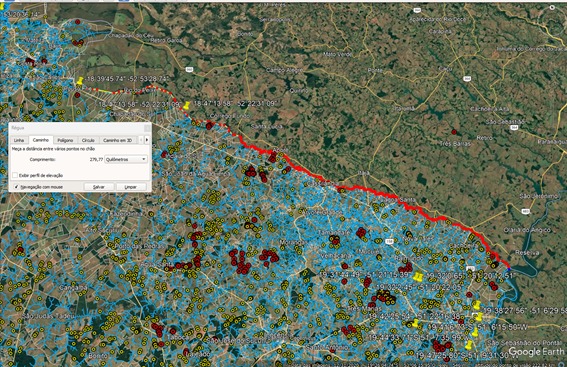
Task: Switch to the Linha tab
Action: coord(19,140)
